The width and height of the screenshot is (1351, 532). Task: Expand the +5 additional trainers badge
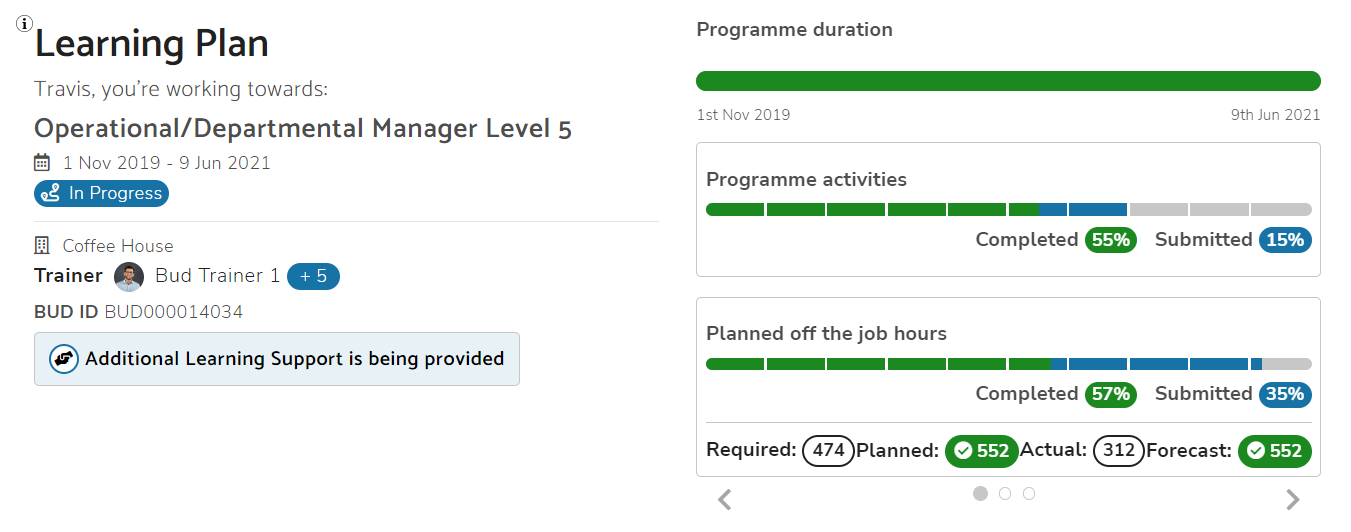tap(313, 276)
